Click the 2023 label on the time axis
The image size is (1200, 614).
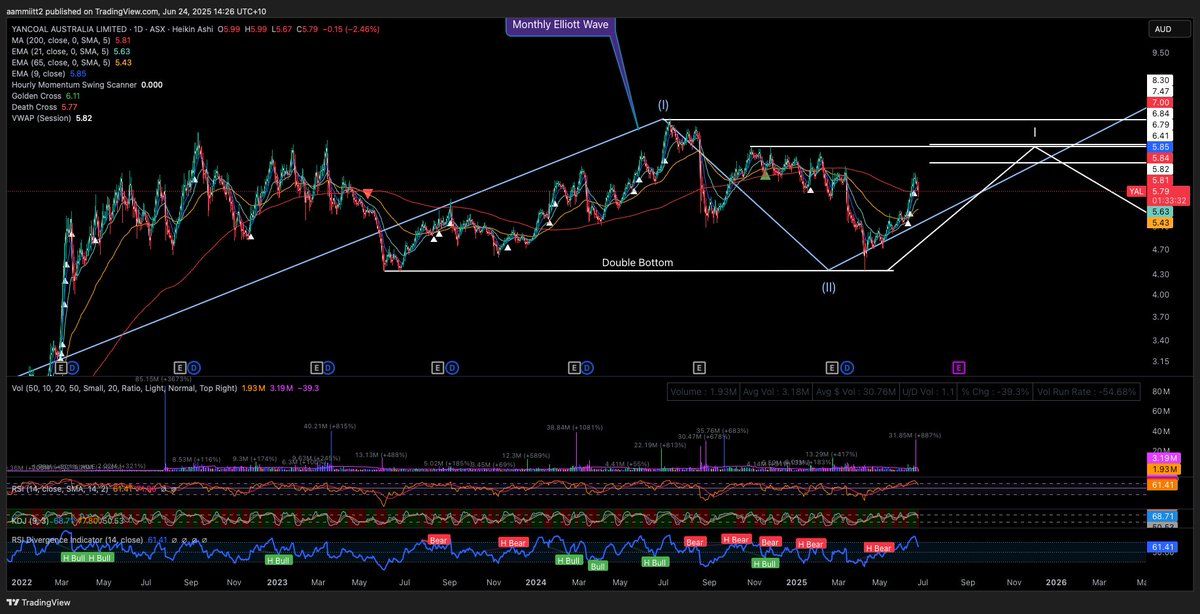pyautogui.click(x=276, y=581)
